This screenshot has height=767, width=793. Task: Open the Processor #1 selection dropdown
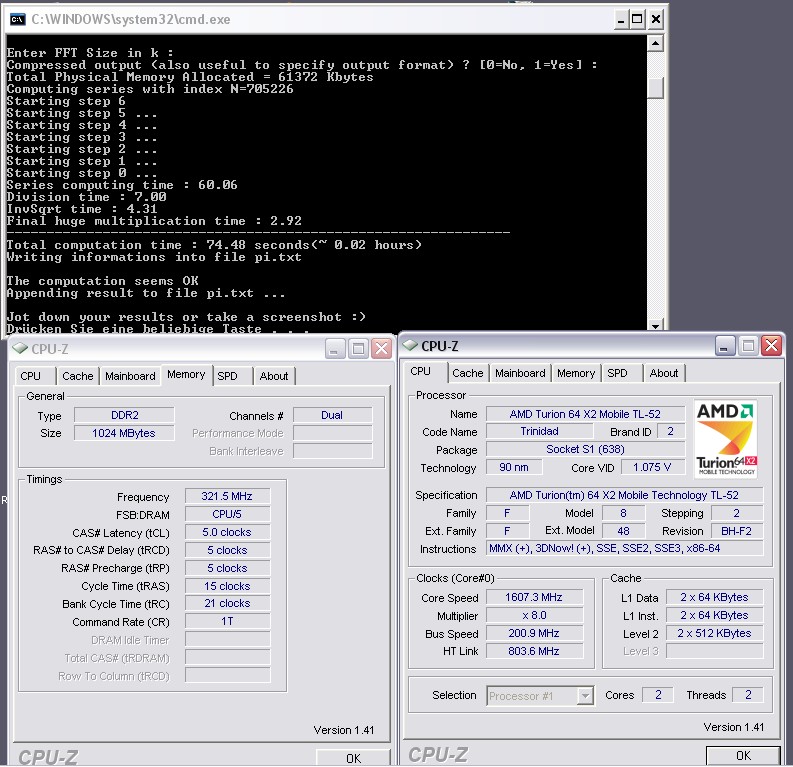point(585,696)
